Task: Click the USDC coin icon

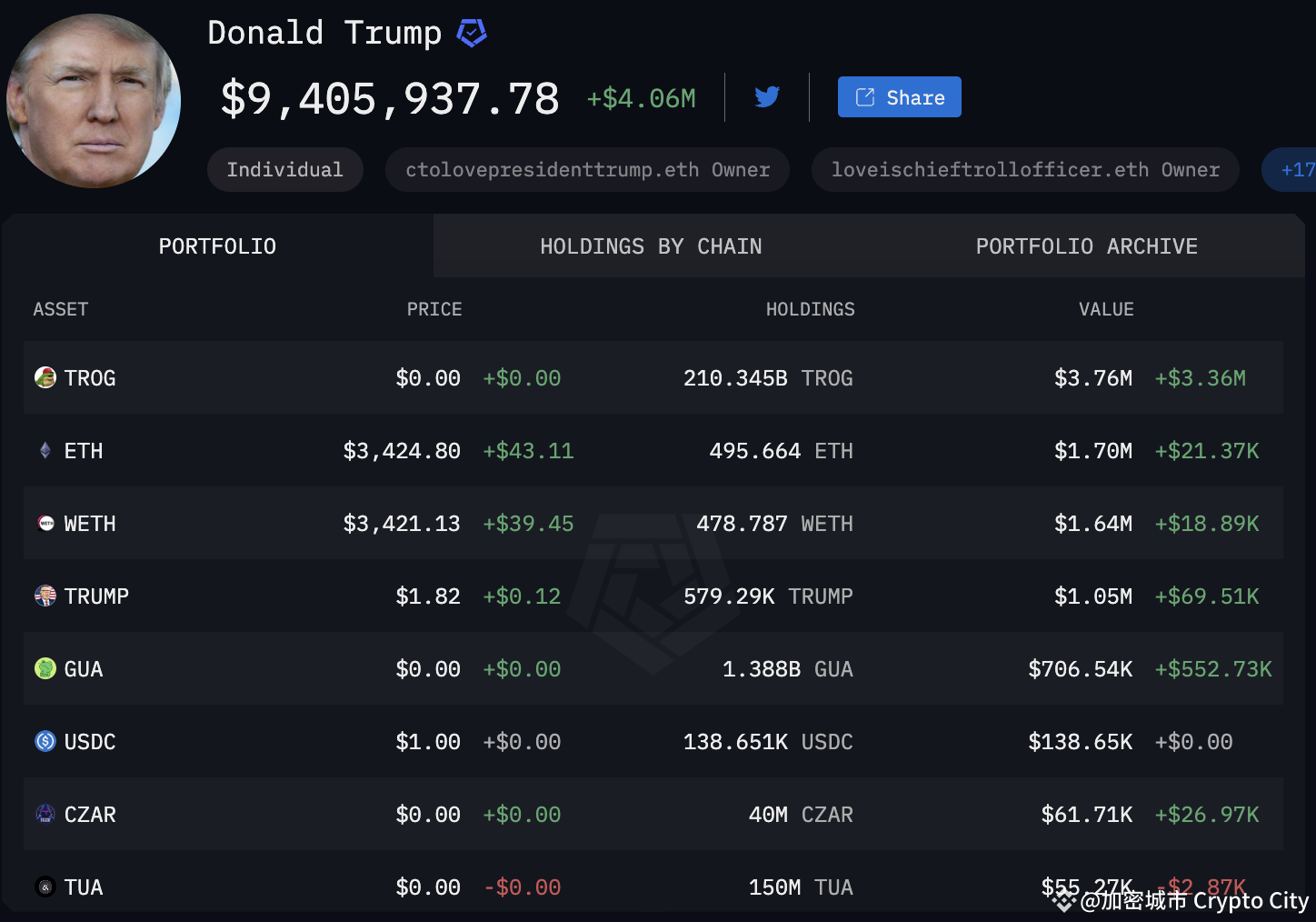Action: click(45, 741)
